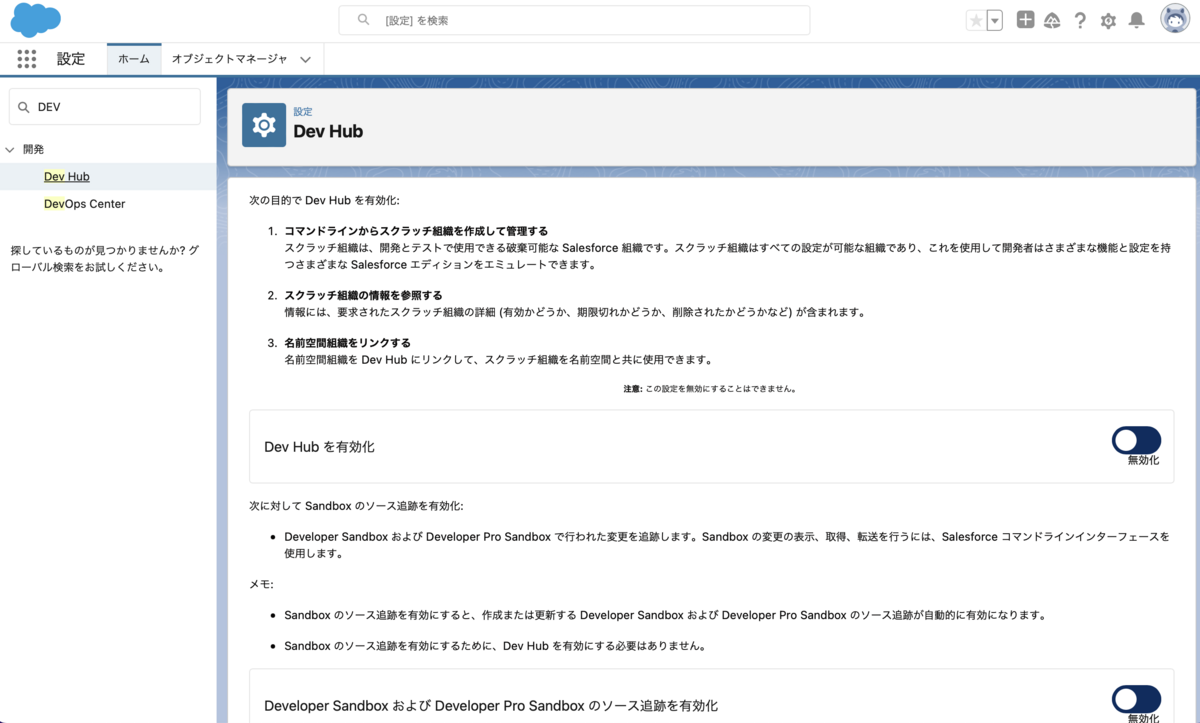The width and height of the screenshot is (1200, 723).
Task: Click the magnifier icon in Quick Find
Action: [24, 107]
